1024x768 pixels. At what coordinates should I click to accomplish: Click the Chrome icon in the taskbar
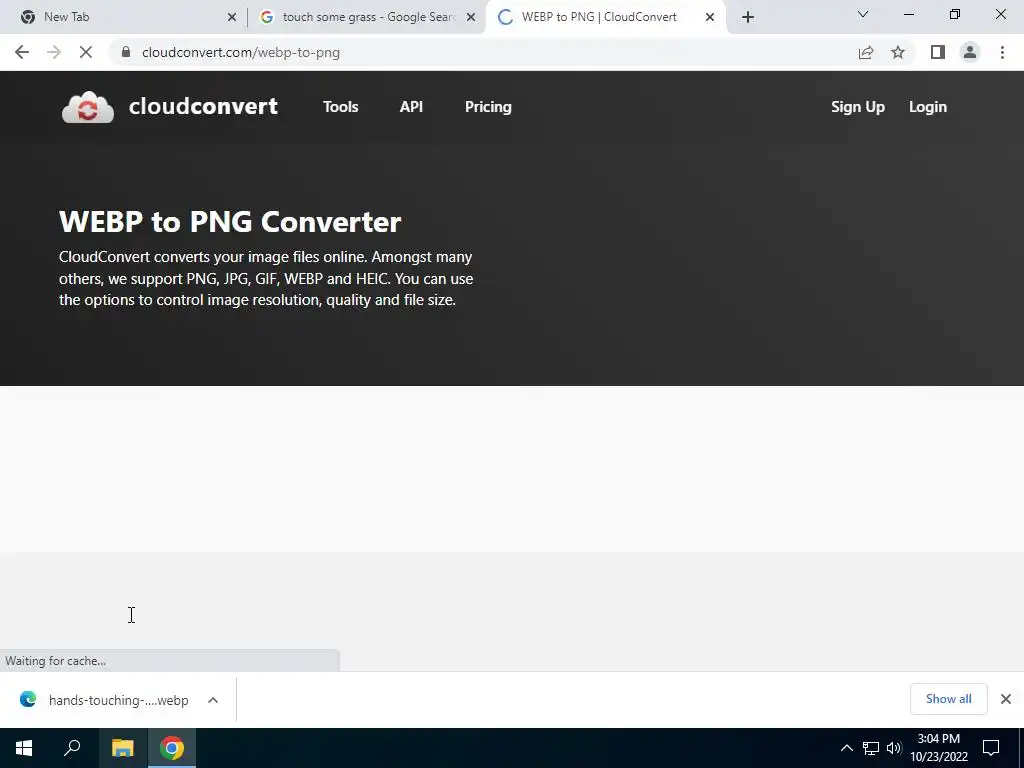pos(172,748)
